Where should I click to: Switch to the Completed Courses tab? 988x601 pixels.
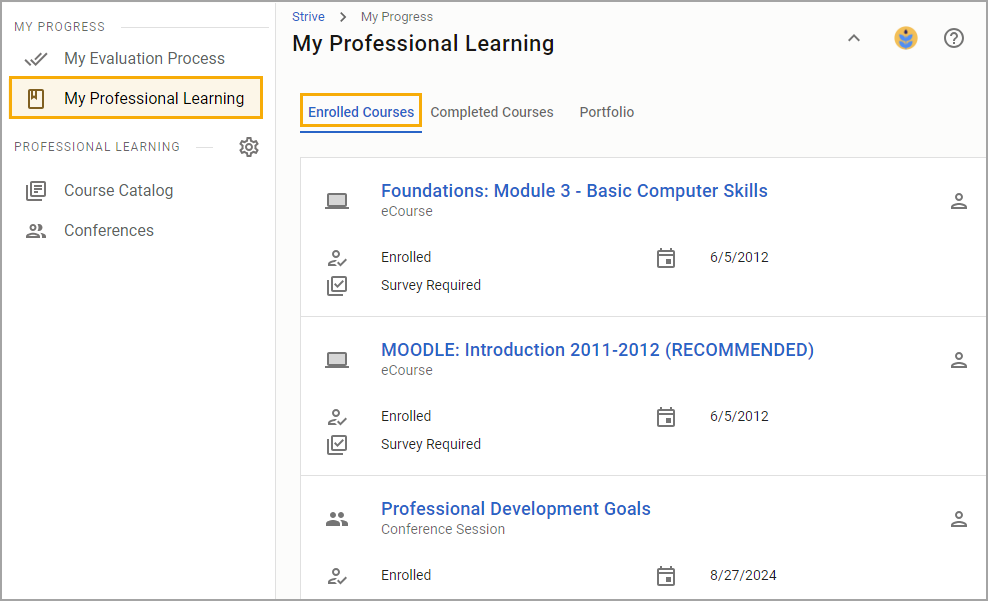pyautogui.click(x=491, y=112)
